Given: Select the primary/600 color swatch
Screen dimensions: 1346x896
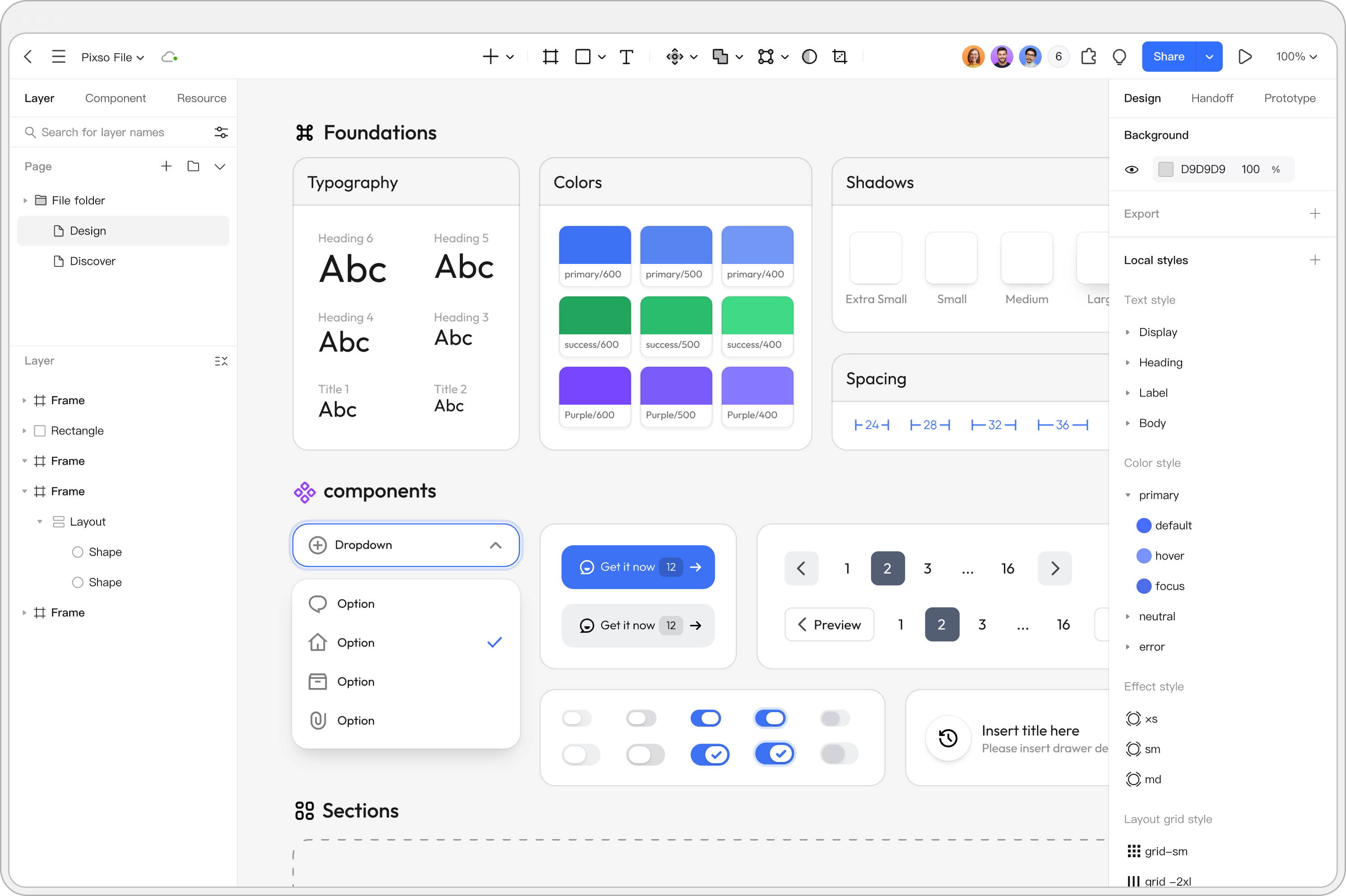Looking at the screenshot, I should click(595, 256).
